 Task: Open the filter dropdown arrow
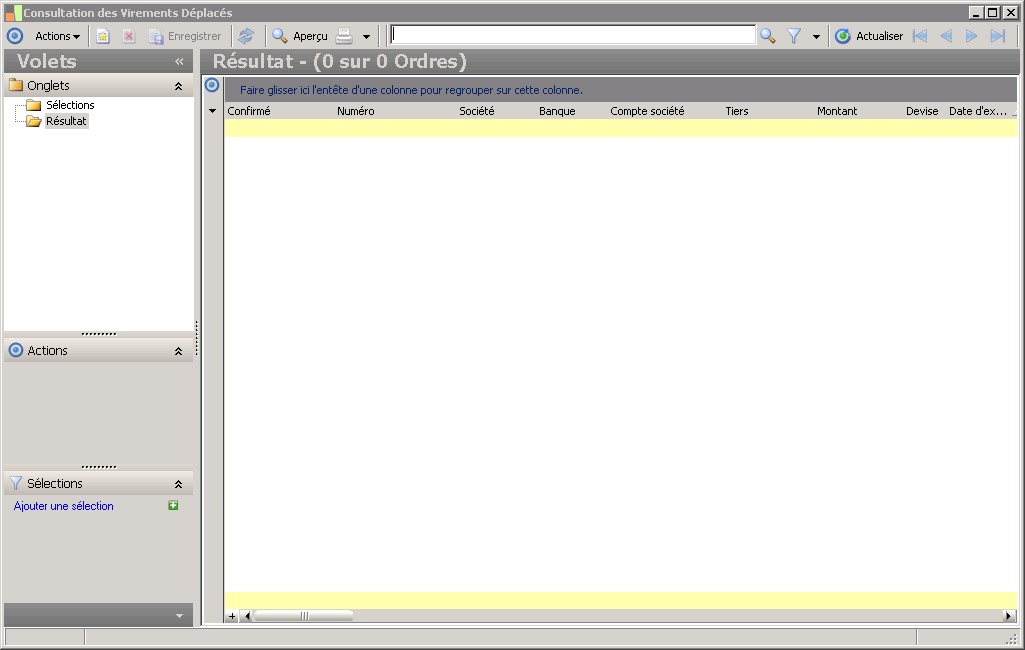click(x=816, y=37)
